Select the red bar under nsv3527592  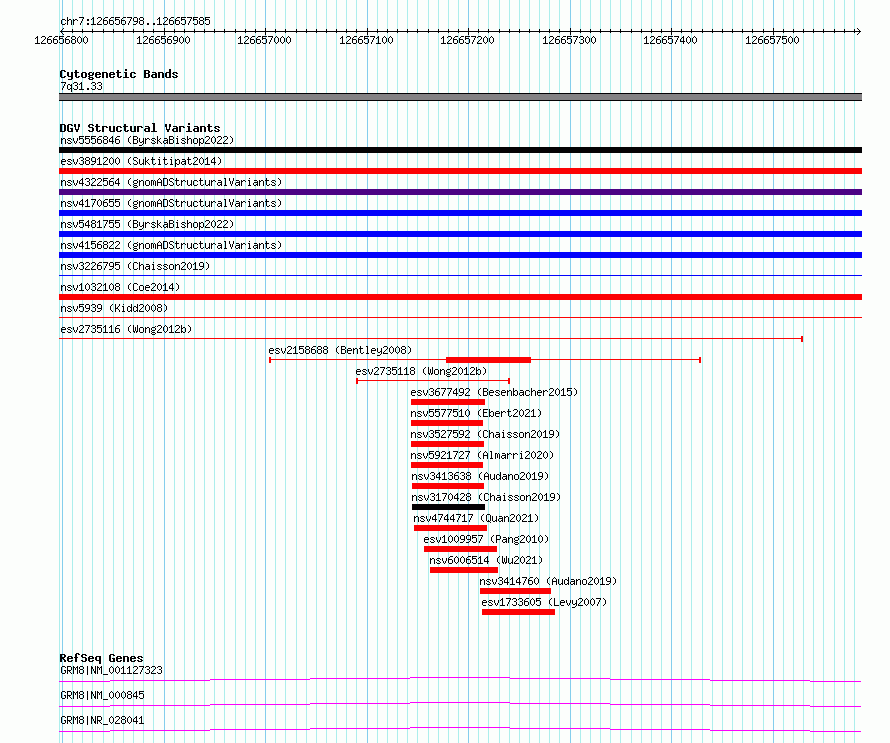pyautogui.click(x=448, y=444)
